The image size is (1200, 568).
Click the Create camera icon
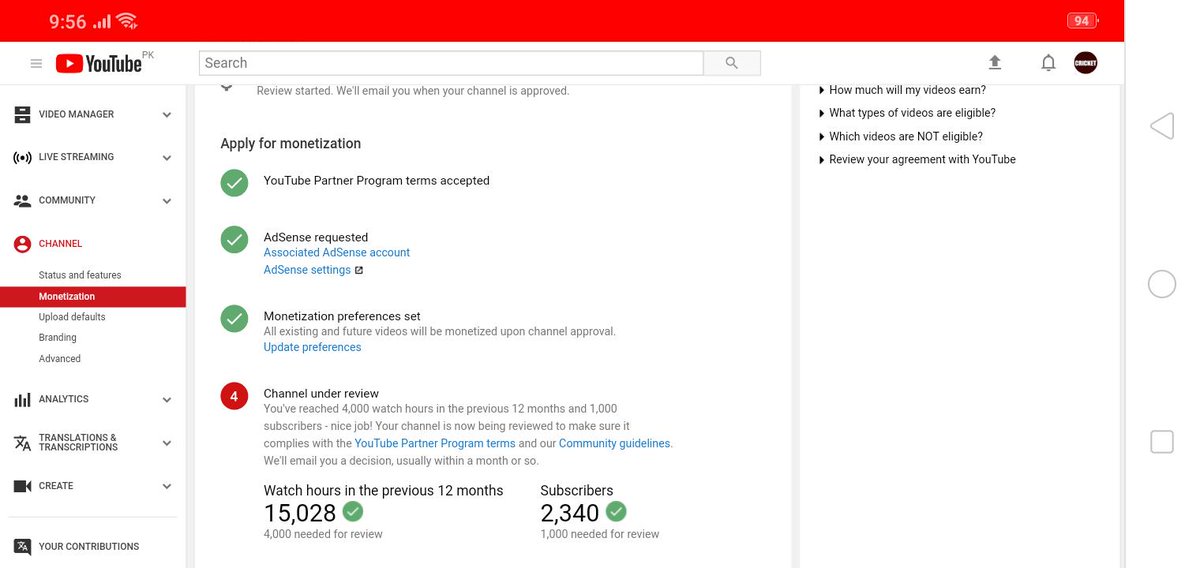point(22,486)
